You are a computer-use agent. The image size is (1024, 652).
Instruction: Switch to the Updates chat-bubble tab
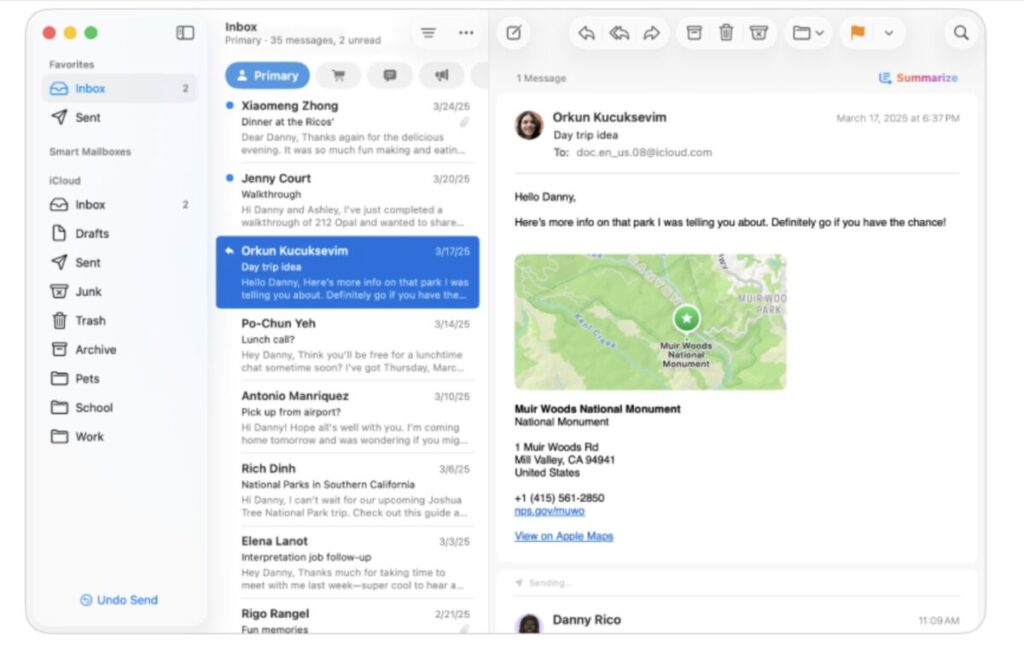(390, 76)
